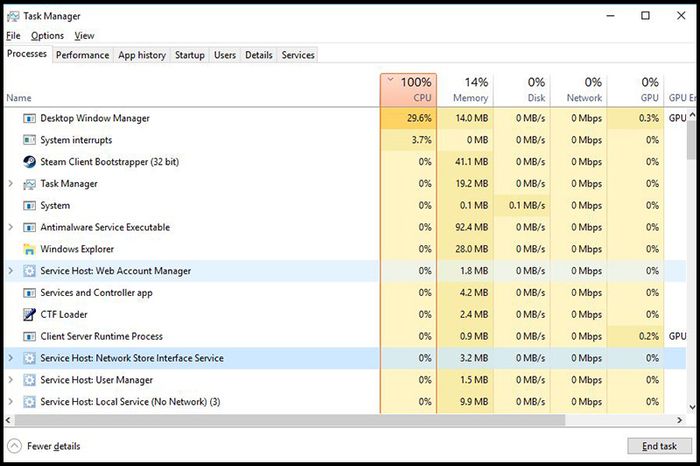Select the CTF Loader row name
This screenshot has height=466, width=700.
coord(64,315)
